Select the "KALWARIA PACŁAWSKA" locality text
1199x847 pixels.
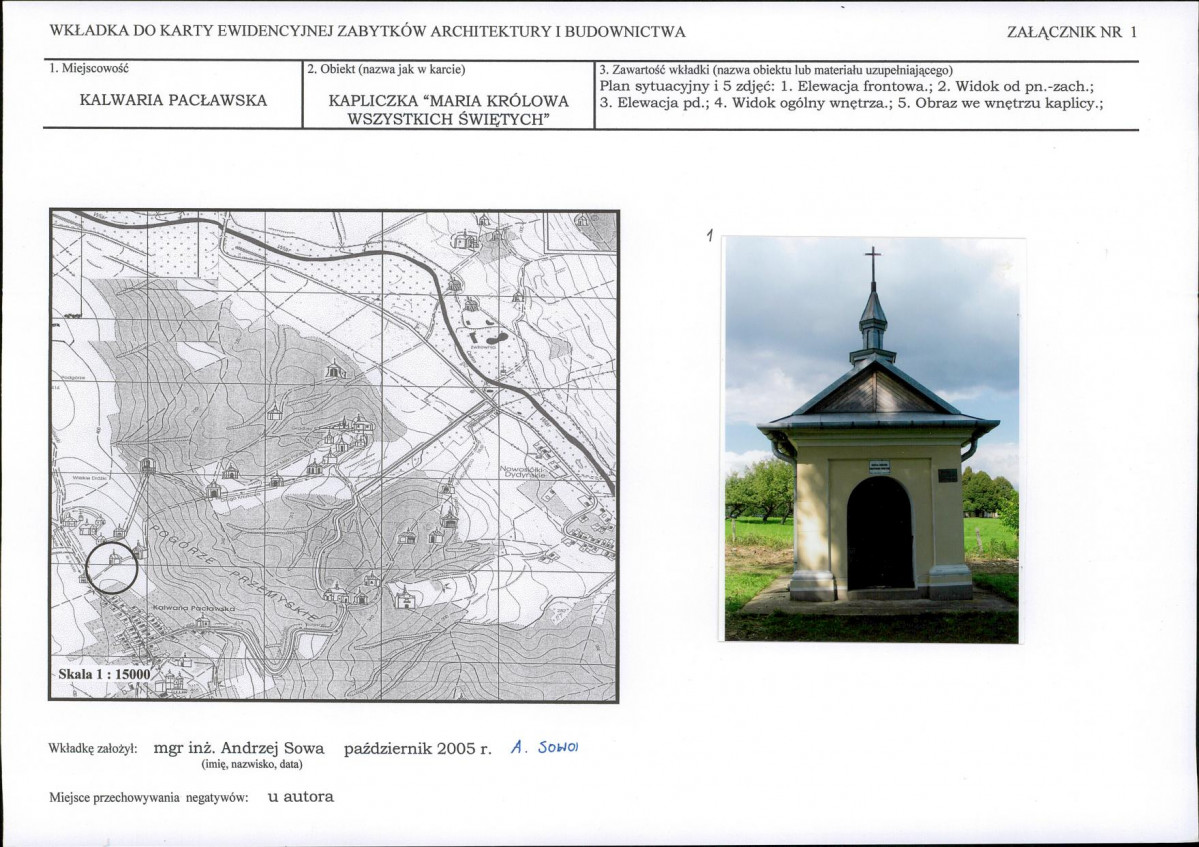(x=173, y=101)
